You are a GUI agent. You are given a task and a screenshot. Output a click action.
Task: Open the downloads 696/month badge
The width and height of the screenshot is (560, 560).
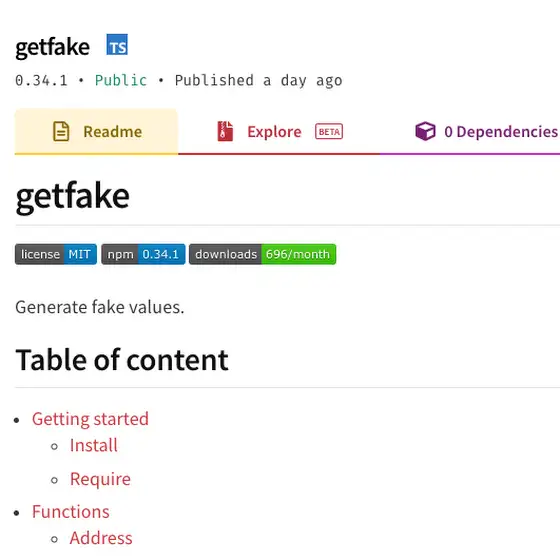click(262, 254)
